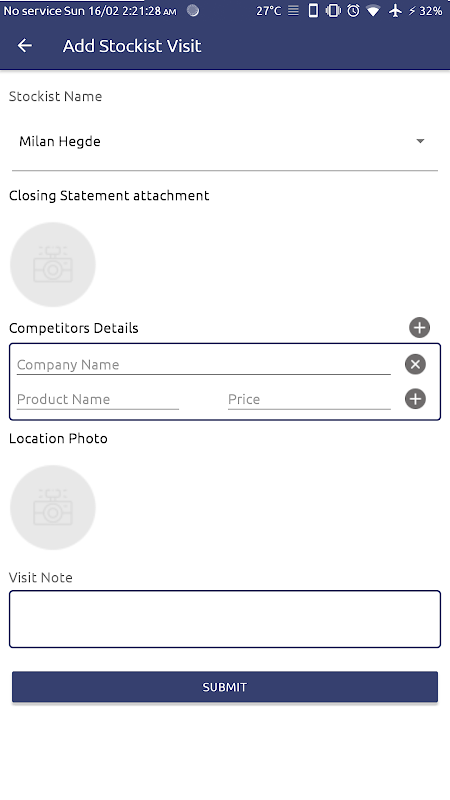450x800 pixels.
Task: Open the Stockist Name dropdown arrow
Action: pyautogui.click(x=420, y=141)
